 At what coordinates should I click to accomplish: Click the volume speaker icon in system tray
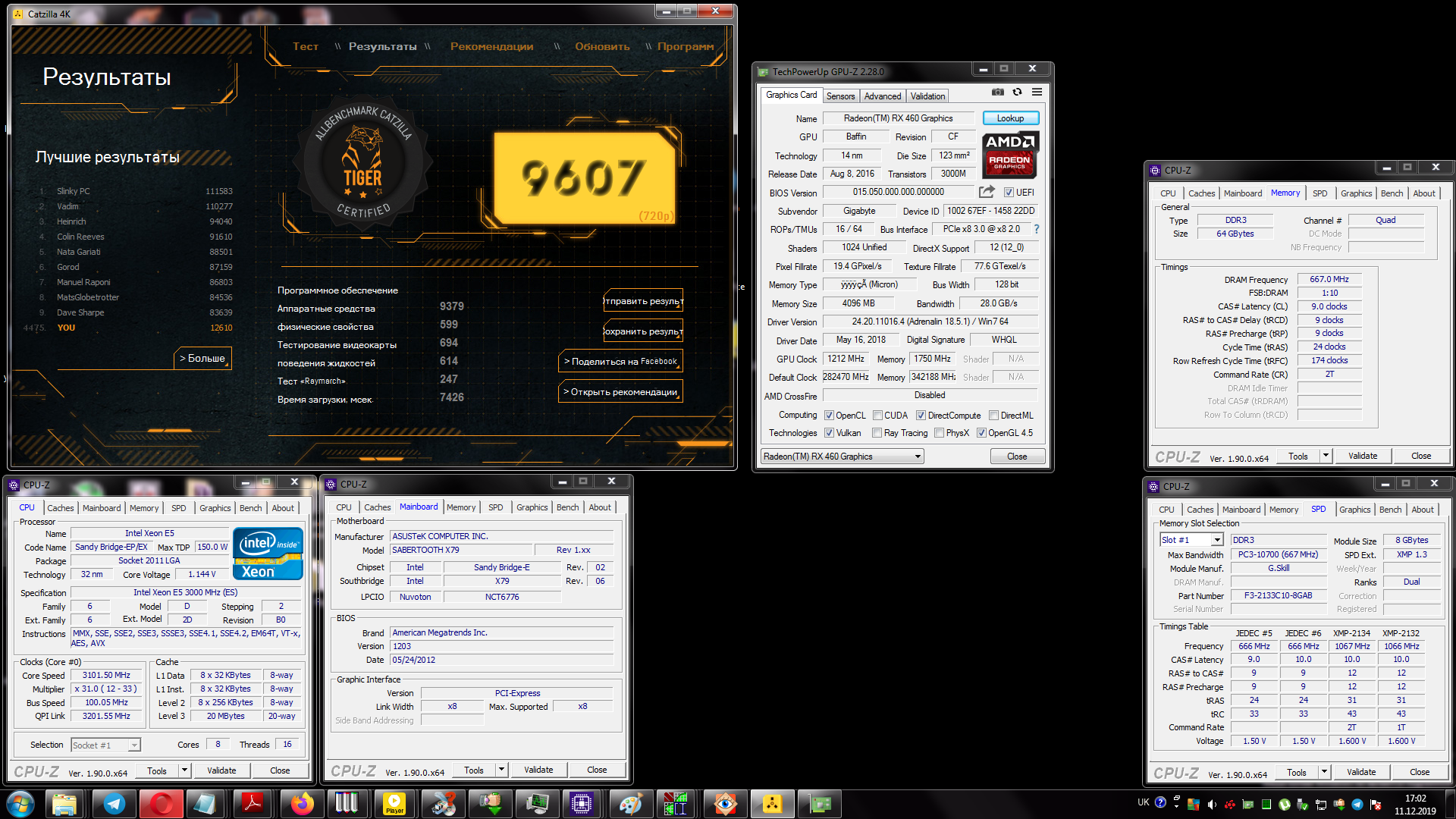pos(1212,805)
